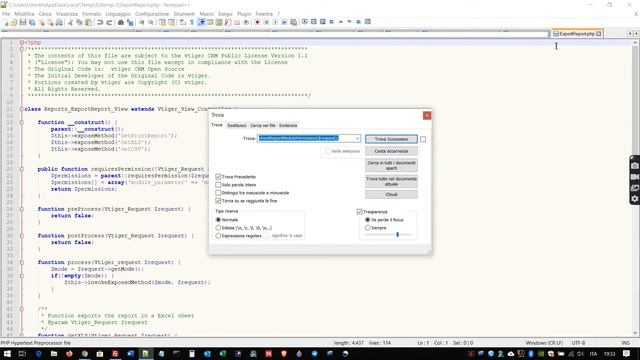Open Edge browser from taskbar
The height and width of the screenshot is (360, 640).
click(x=39, y=354)
